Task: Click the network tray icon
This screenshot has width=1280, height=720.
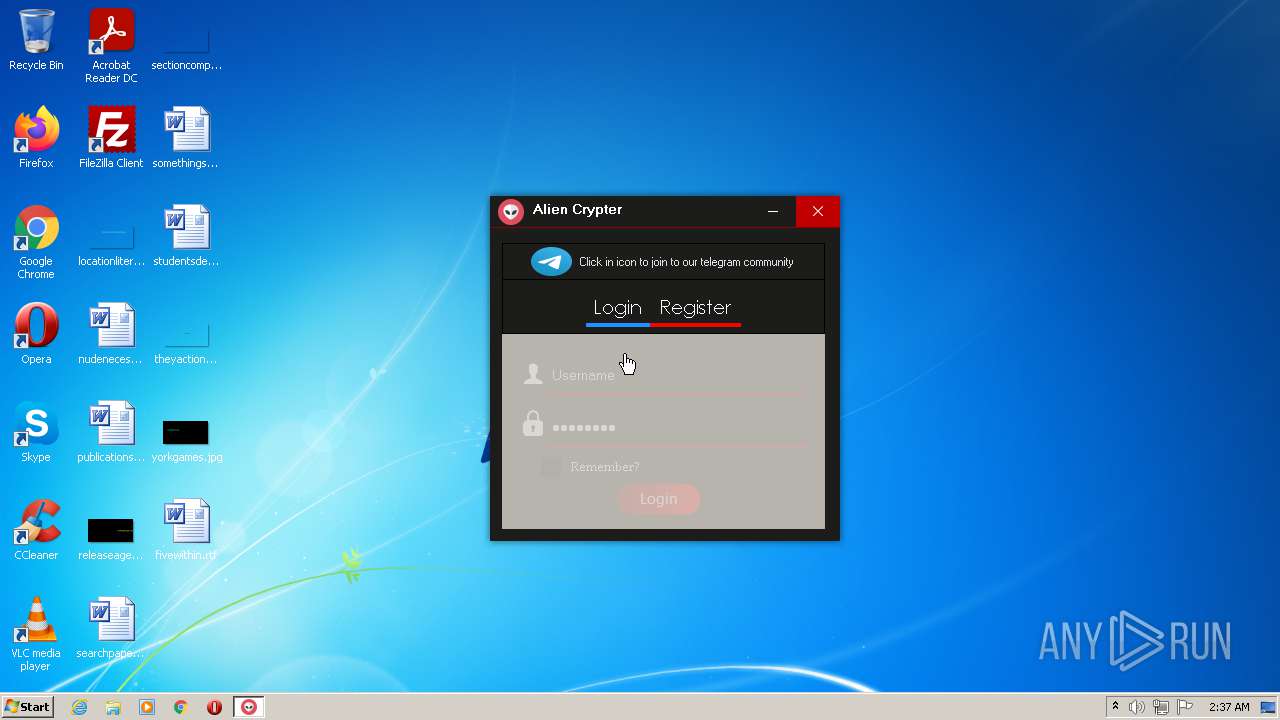Action: pyautogui.click(x=1161, y=707)
